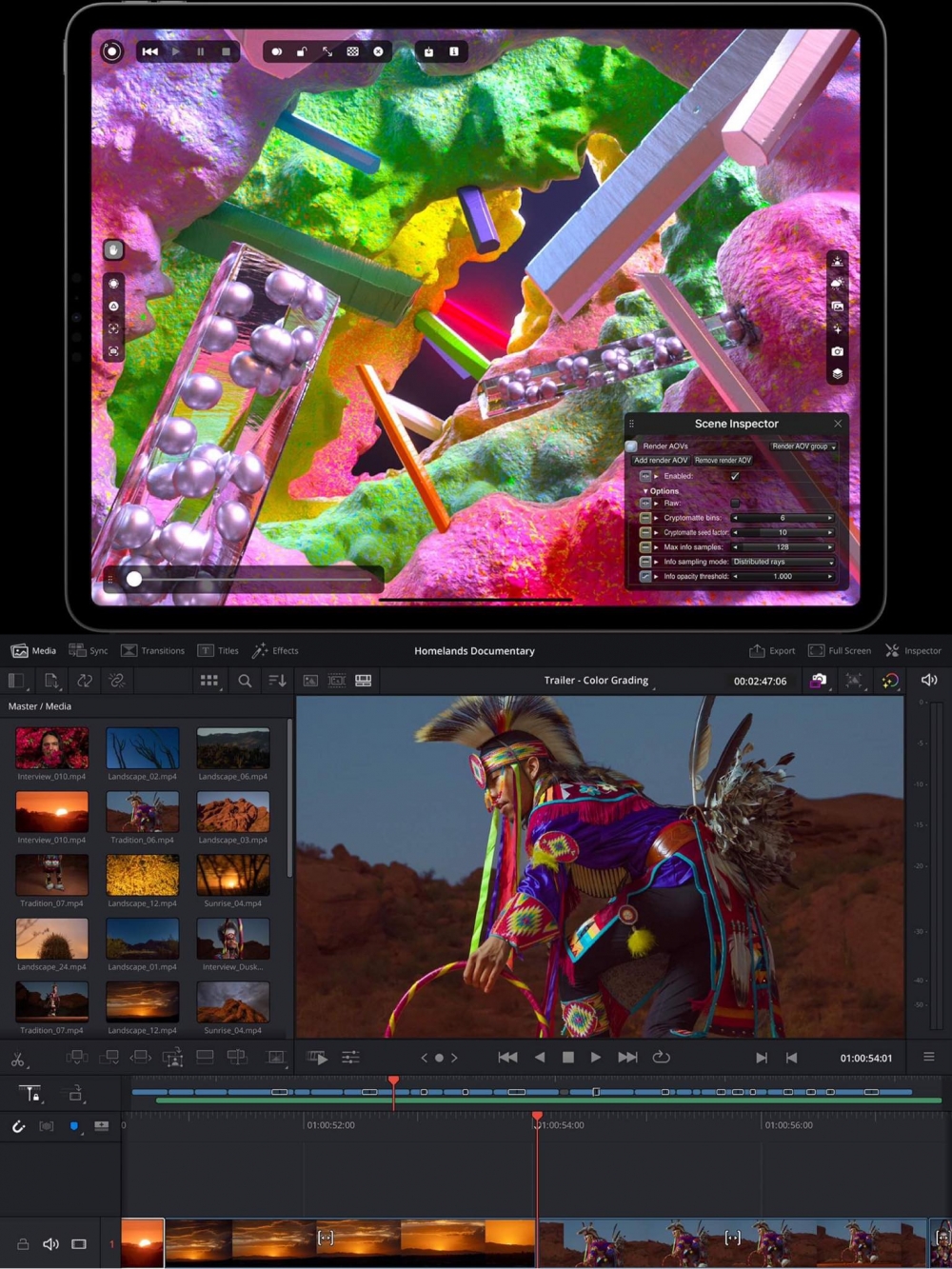Mute the timeline track audio
This screenshot has height=1269, width=952.
[50, 1244]
